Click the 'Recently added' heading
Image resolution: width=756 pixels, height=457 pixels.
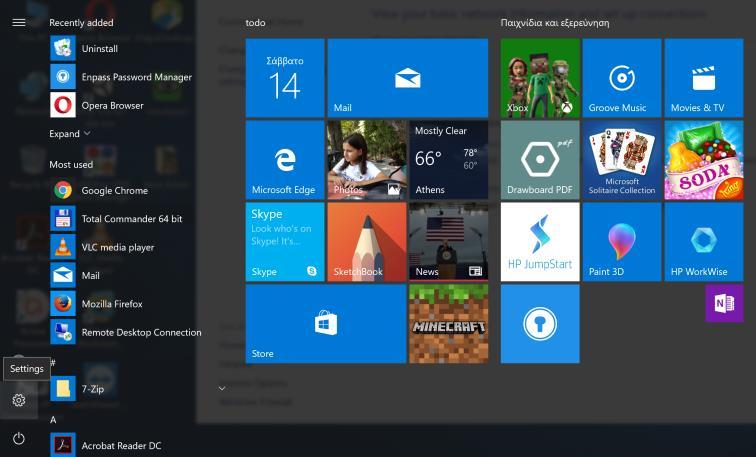click(81, 23)
